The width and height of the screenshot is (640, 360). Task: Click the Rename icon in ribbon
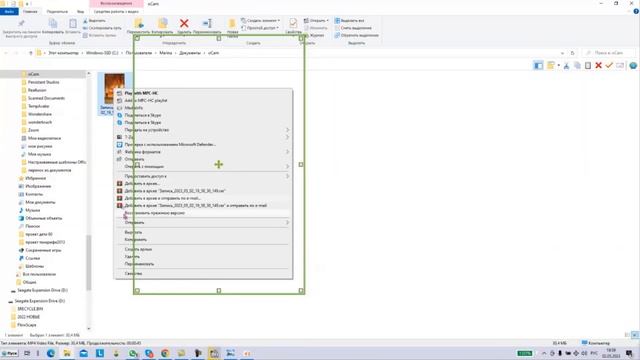point(207,23)
